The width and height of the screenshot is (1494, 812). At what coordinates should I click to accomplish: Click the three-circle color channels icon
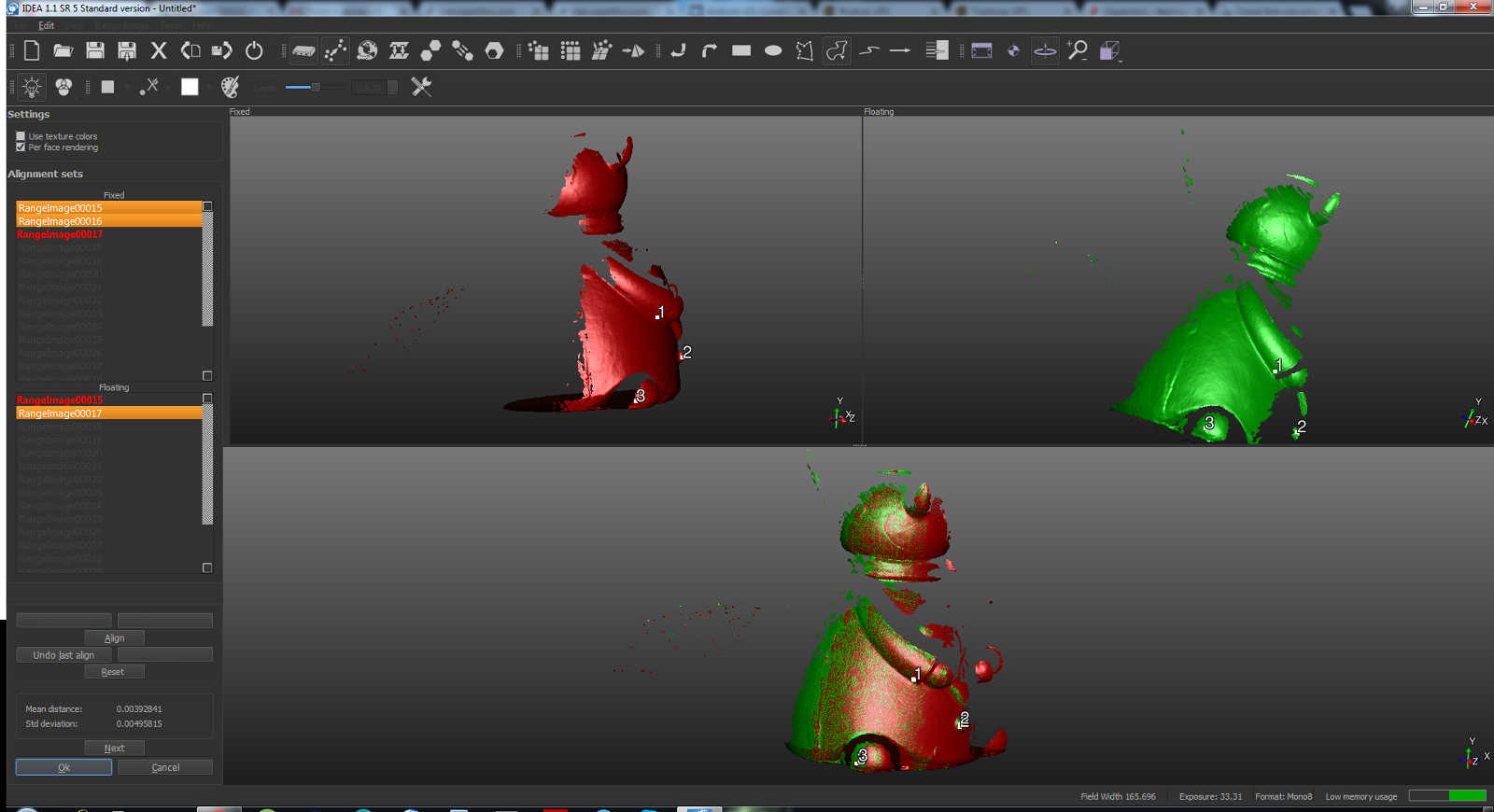63,87
